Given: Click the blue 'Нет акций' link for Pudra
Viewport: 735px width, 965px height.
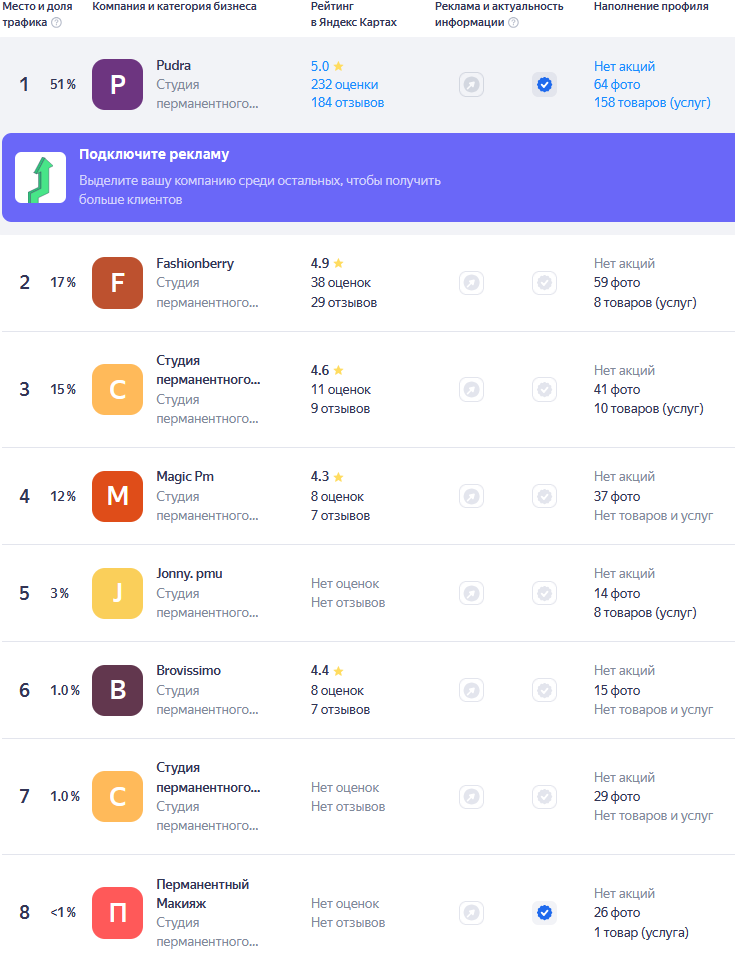Looking at the screenshot, I should click(x=624, y=66).
